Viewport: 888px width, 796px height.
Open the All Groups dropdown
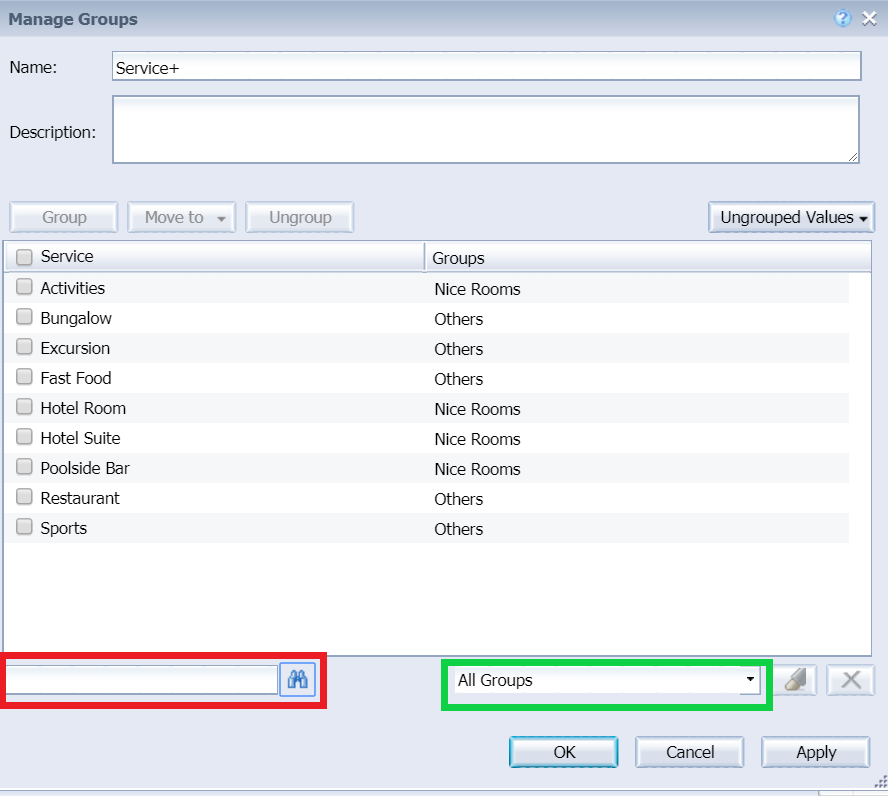tap(606, 680)
